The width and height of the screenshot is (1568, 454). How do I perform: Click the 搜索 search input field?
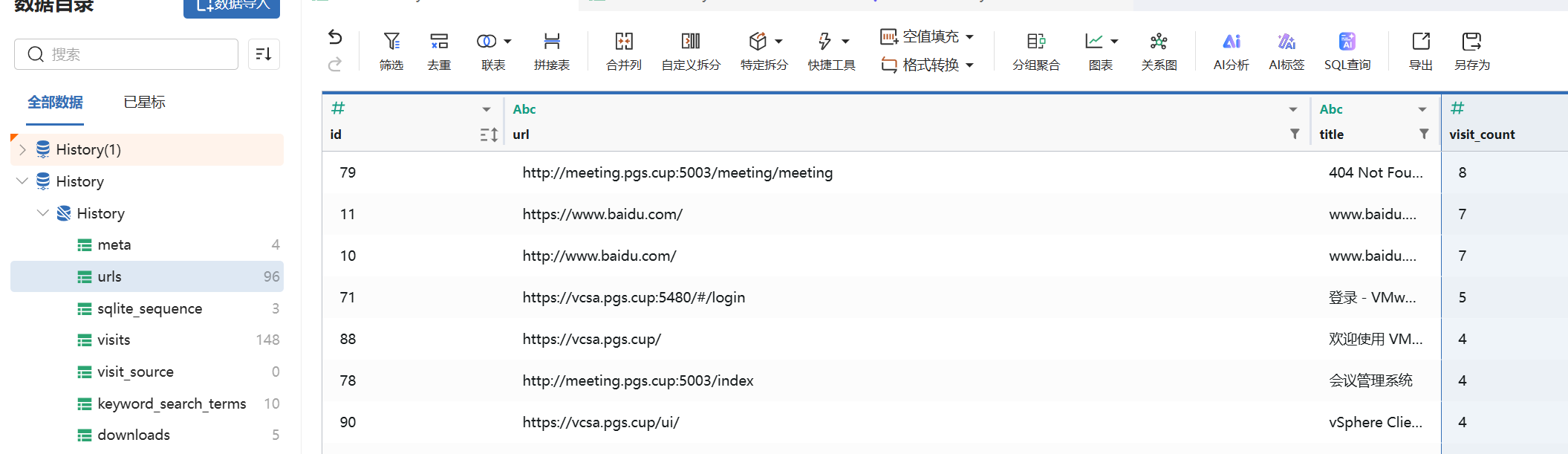point(126,54)
